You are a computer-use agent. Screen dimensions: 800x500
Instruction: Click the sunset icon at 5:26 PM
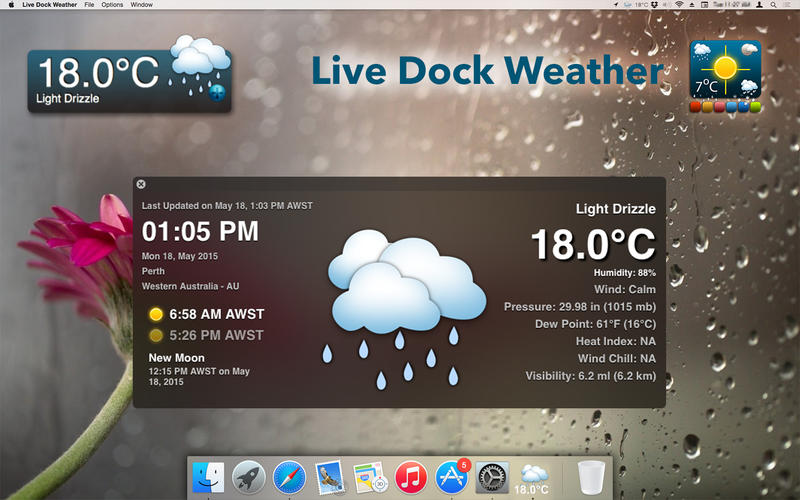click(155, 335)
